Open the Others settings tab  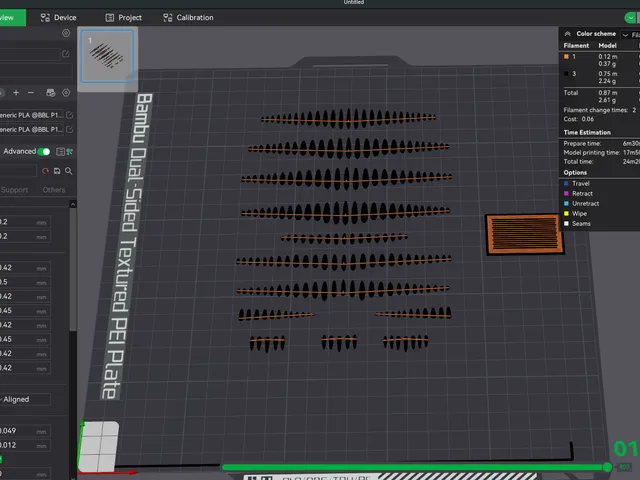[54, 190]
